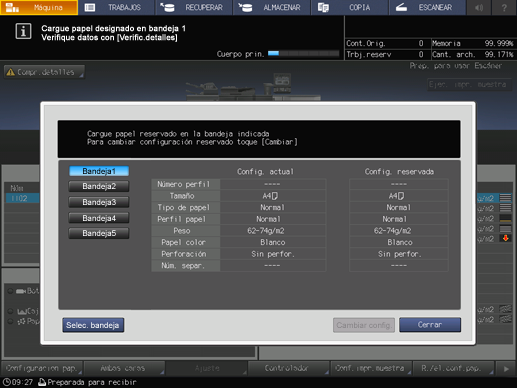Screen dimensions: 517x388
Task: Select Bandeja4 tray
Action: click(x=99, y=218)
